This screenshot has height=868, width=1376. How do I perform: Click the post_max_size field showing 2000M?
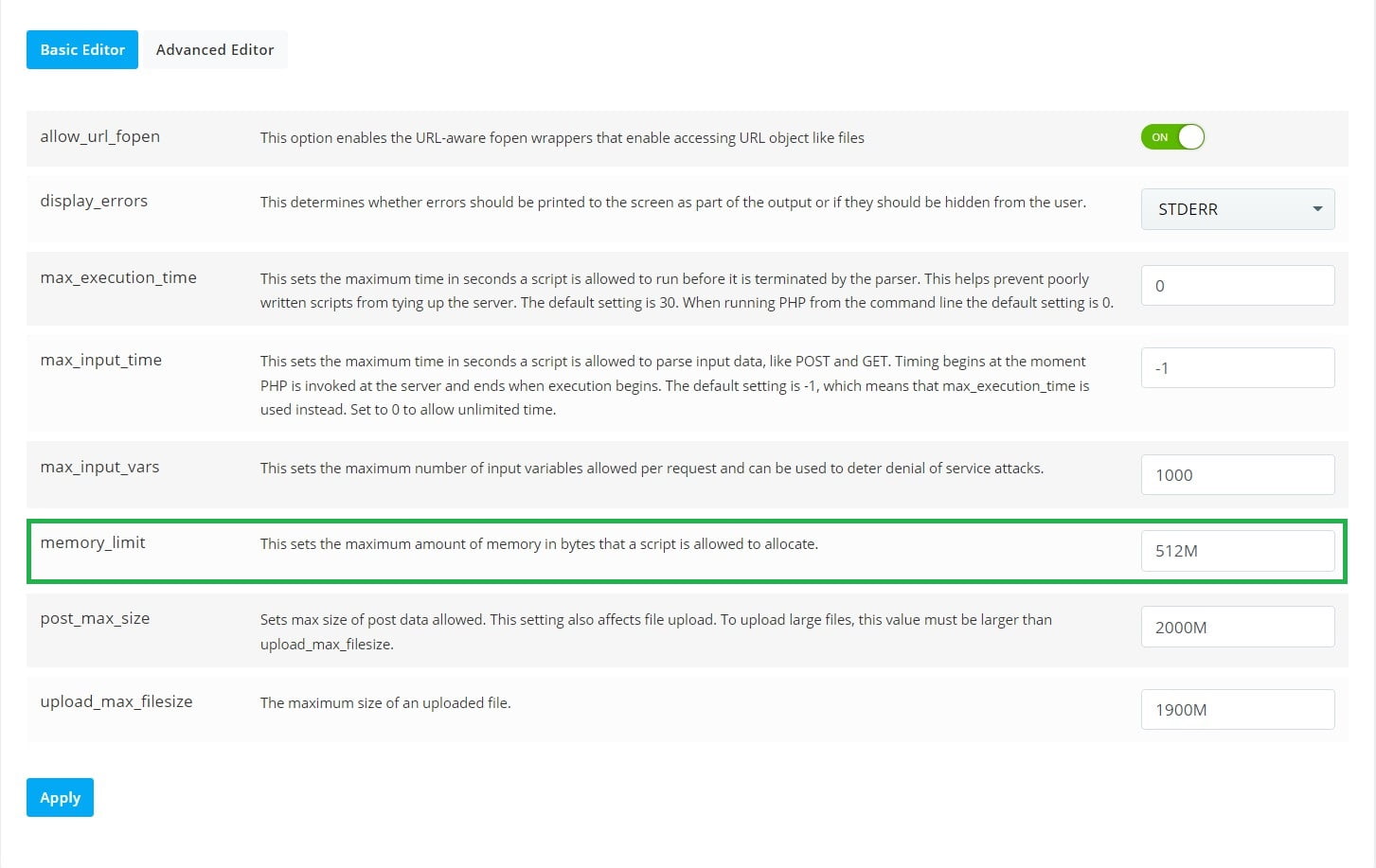[1238, 628]
